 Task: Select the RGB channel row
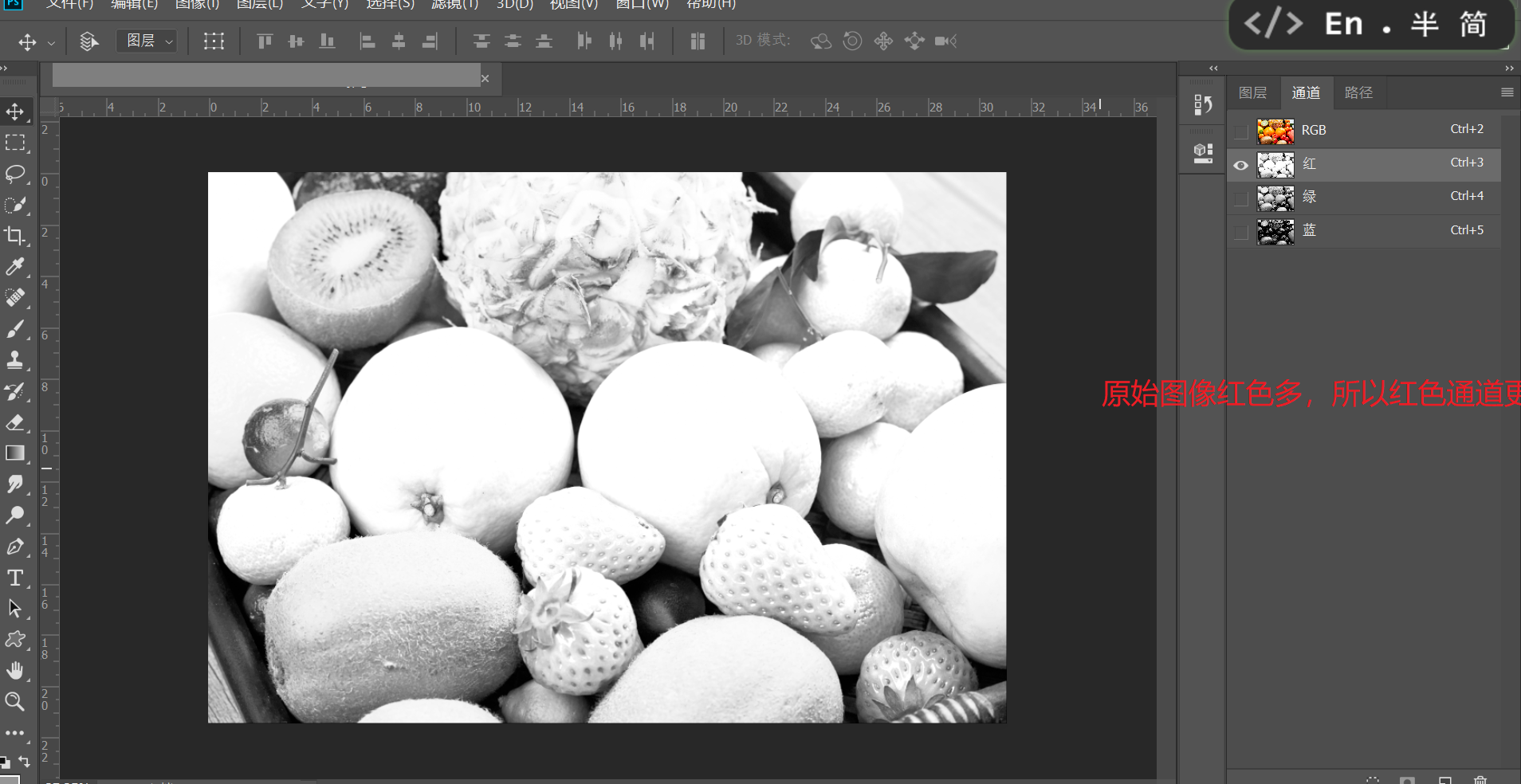(1363, 131)
